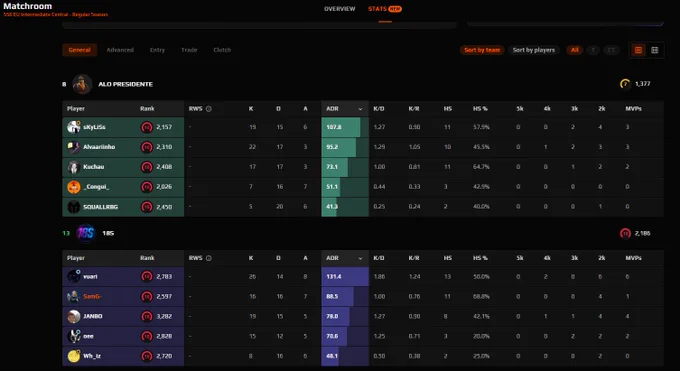Click Matchroom page title
The height and width of the screenshot is (371, 680).
click(27, 6)
